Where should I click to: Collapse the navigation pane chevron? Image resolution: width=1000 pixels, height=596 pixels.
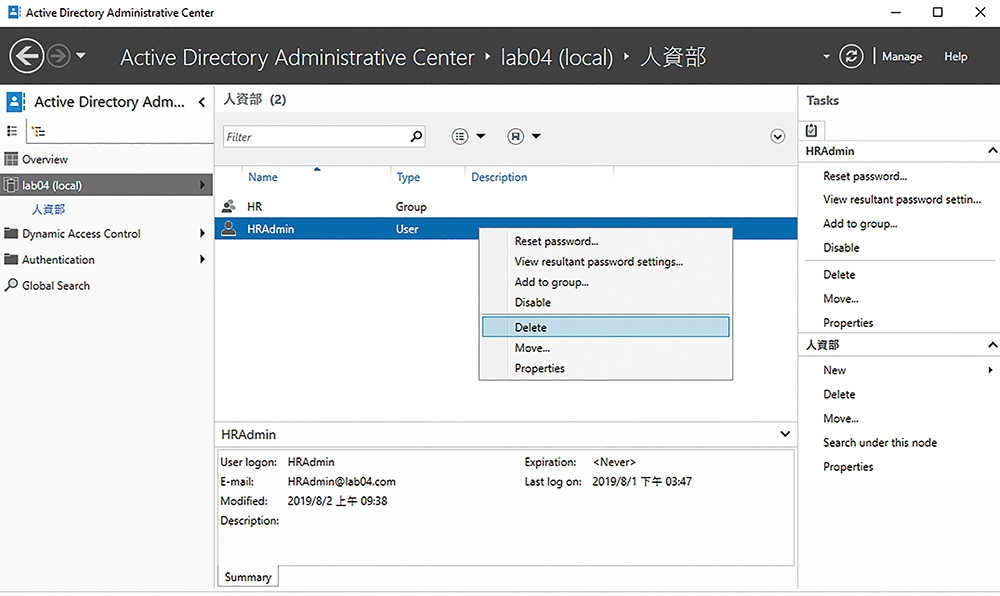(x=202, y=102)
